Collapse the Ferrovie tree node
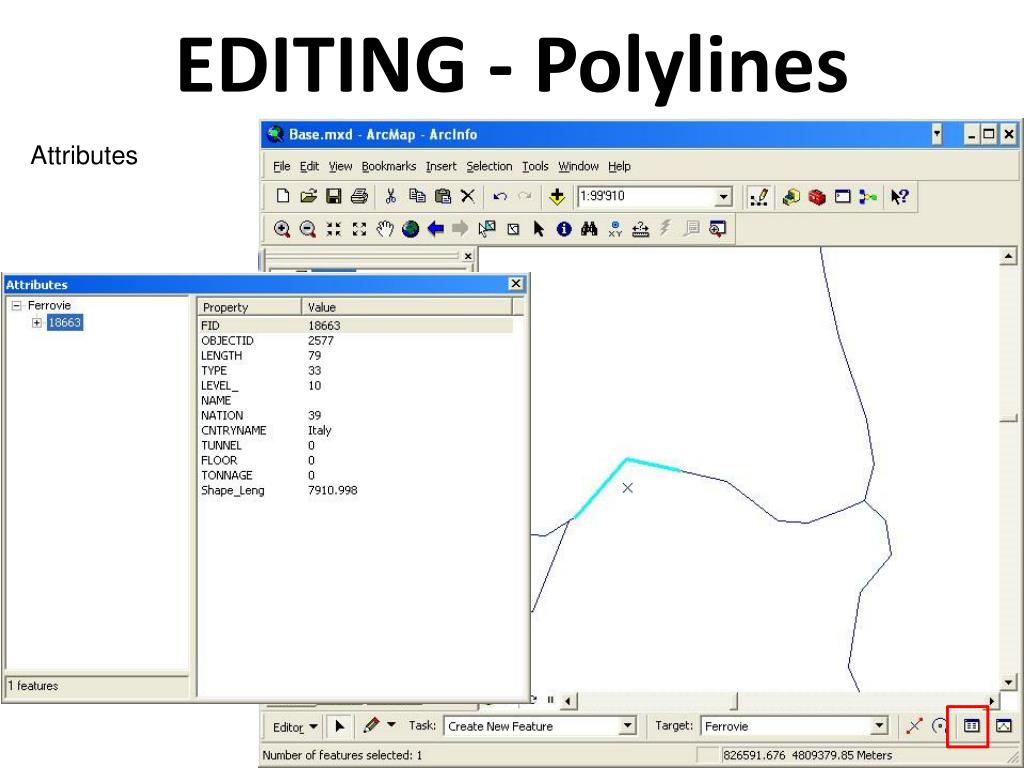The width and height of the screenshot is (1024, 768). coord(16,306)
